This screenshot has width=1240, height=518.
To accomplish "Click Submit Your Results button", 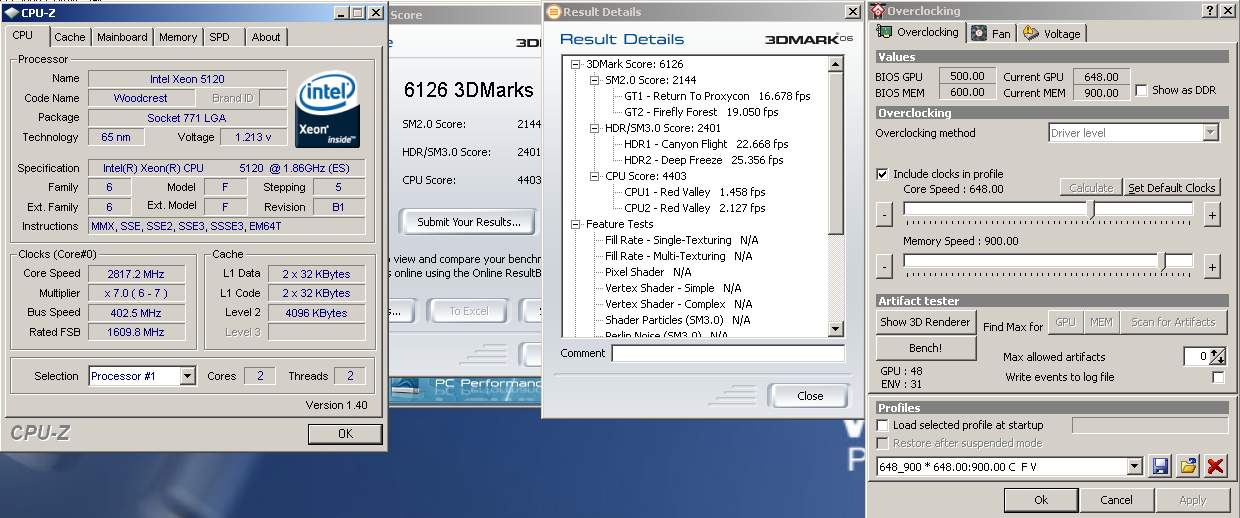I will coord(469,222).
